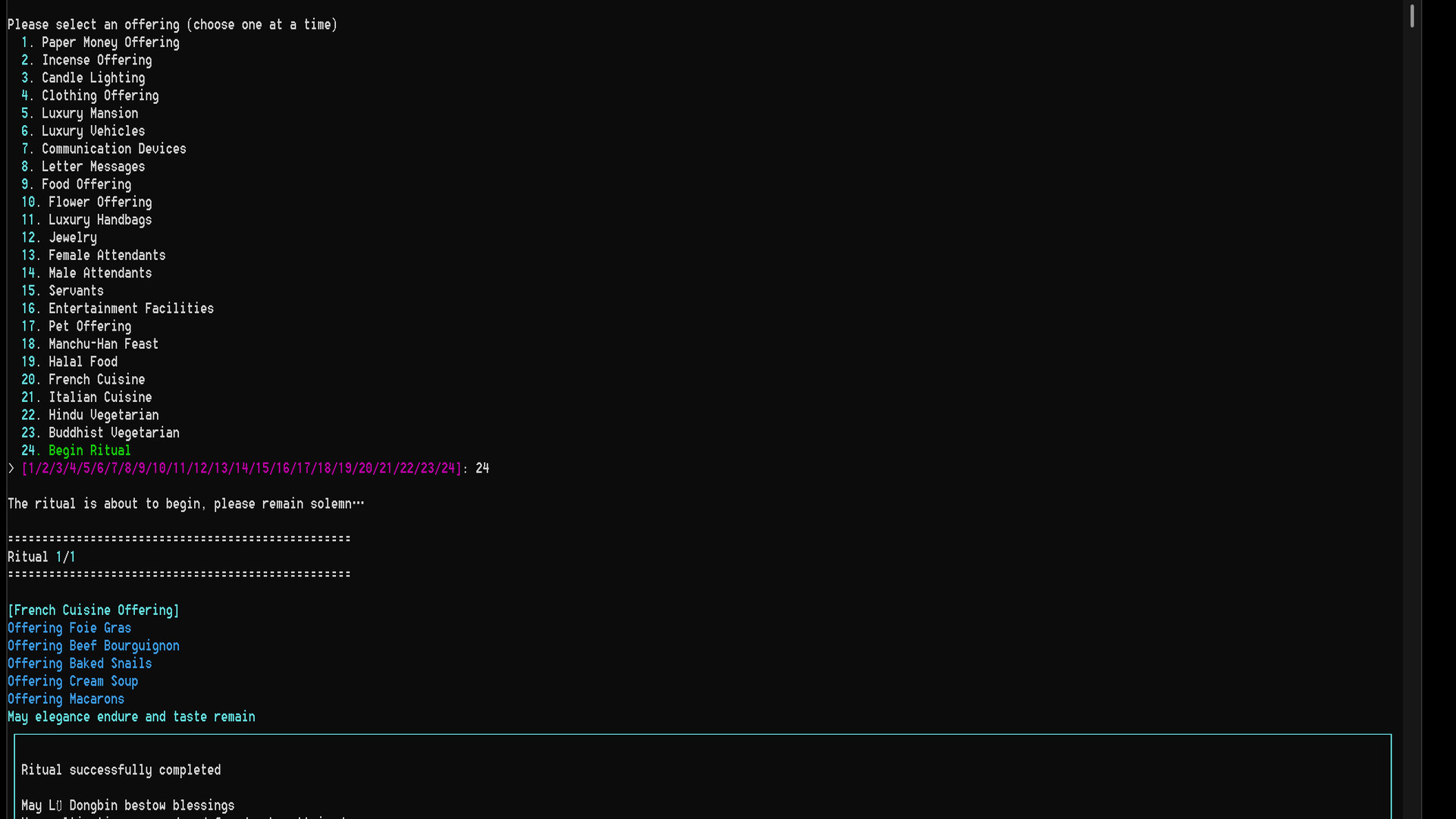Screen dimensions: 1456x819
Task: Click the vertical scrollbar thumb
Action: pos(1412,15)
